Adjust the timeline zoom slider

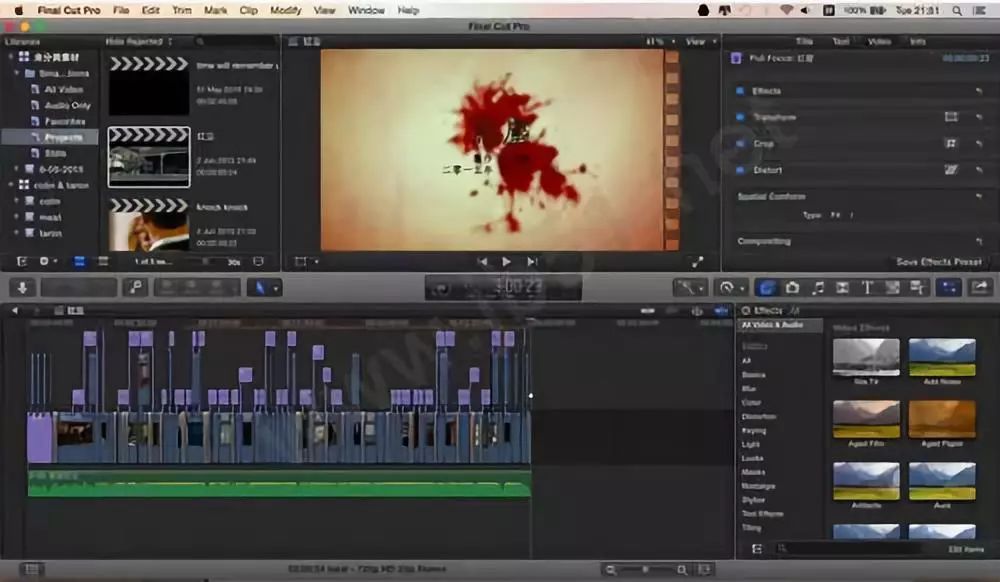(x=646, y=570)
